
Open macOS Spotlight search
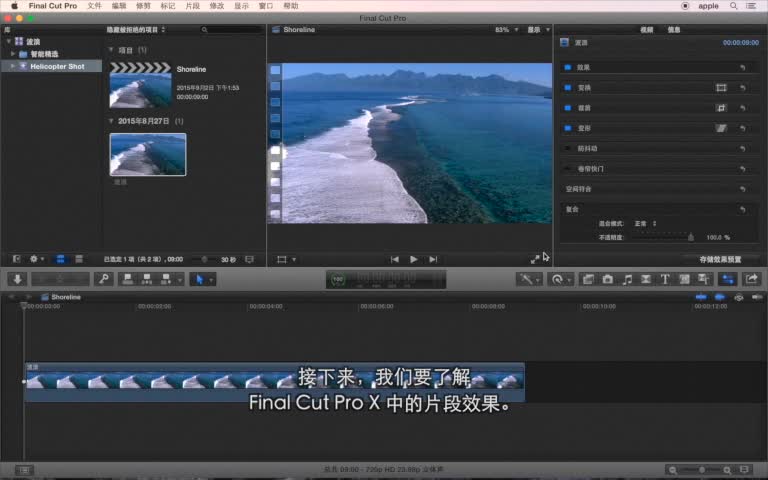tap(733, 6)
